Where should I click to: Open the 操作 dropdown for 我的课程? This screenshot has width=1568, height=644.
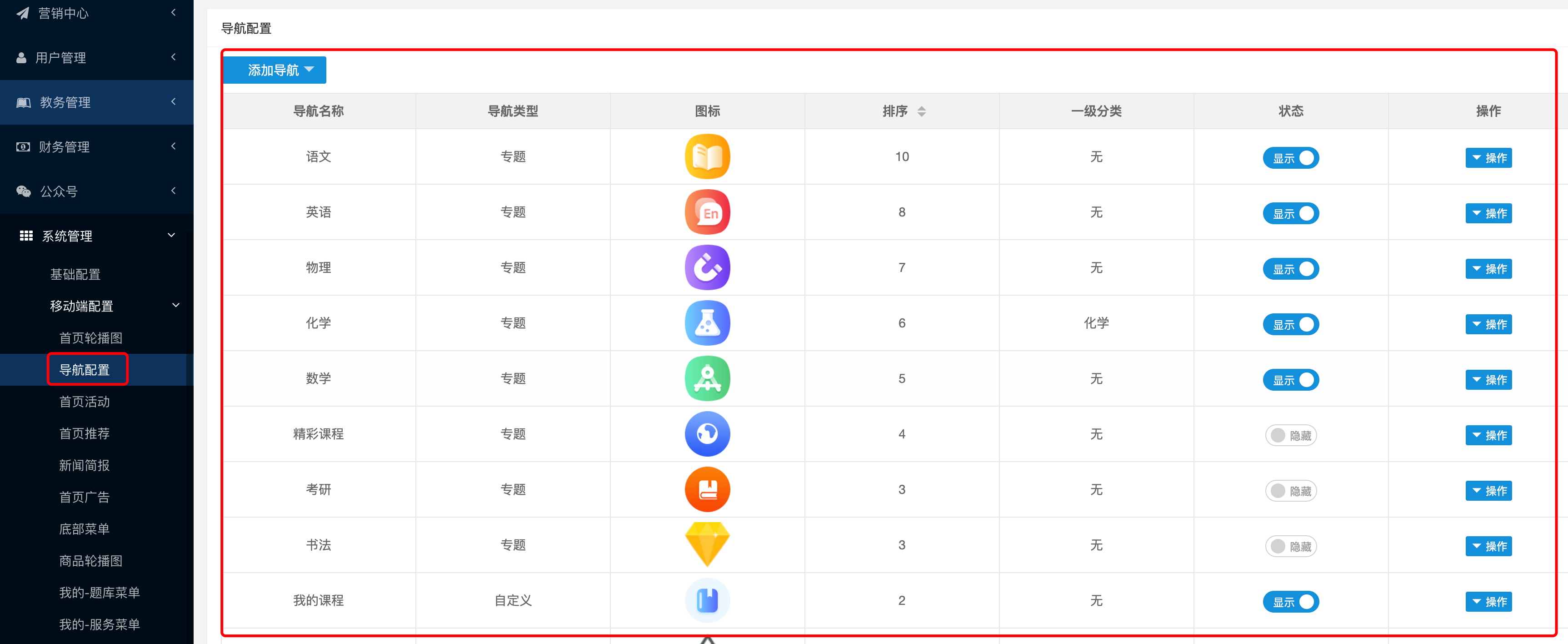coord(1488,601)
